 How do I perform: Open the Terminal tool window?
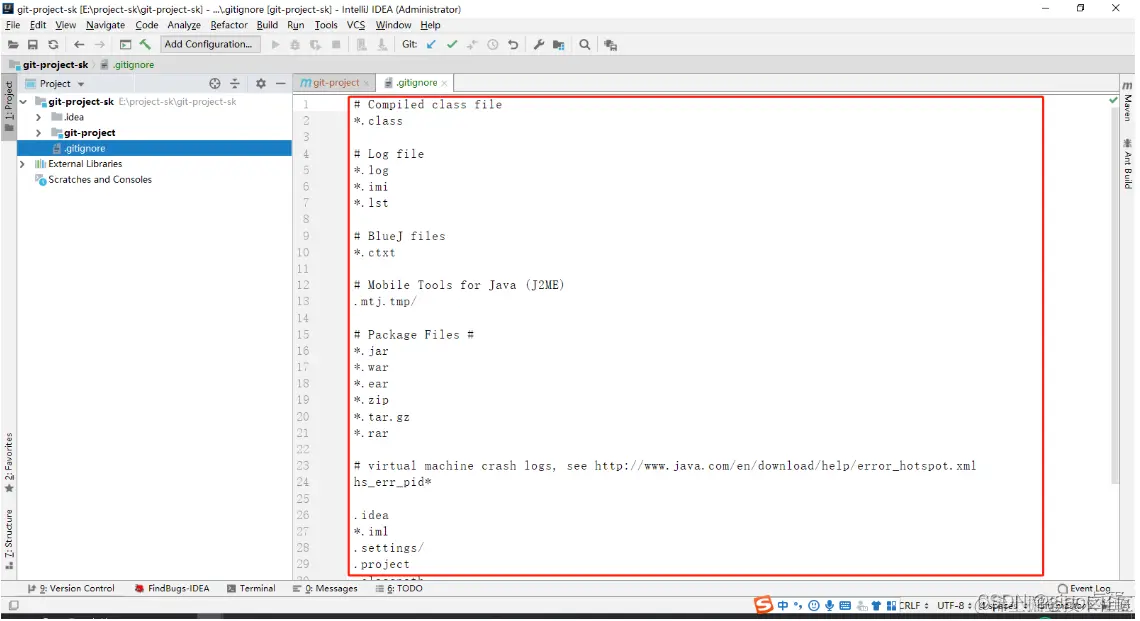pyautogui.click(x=251, y=588)
